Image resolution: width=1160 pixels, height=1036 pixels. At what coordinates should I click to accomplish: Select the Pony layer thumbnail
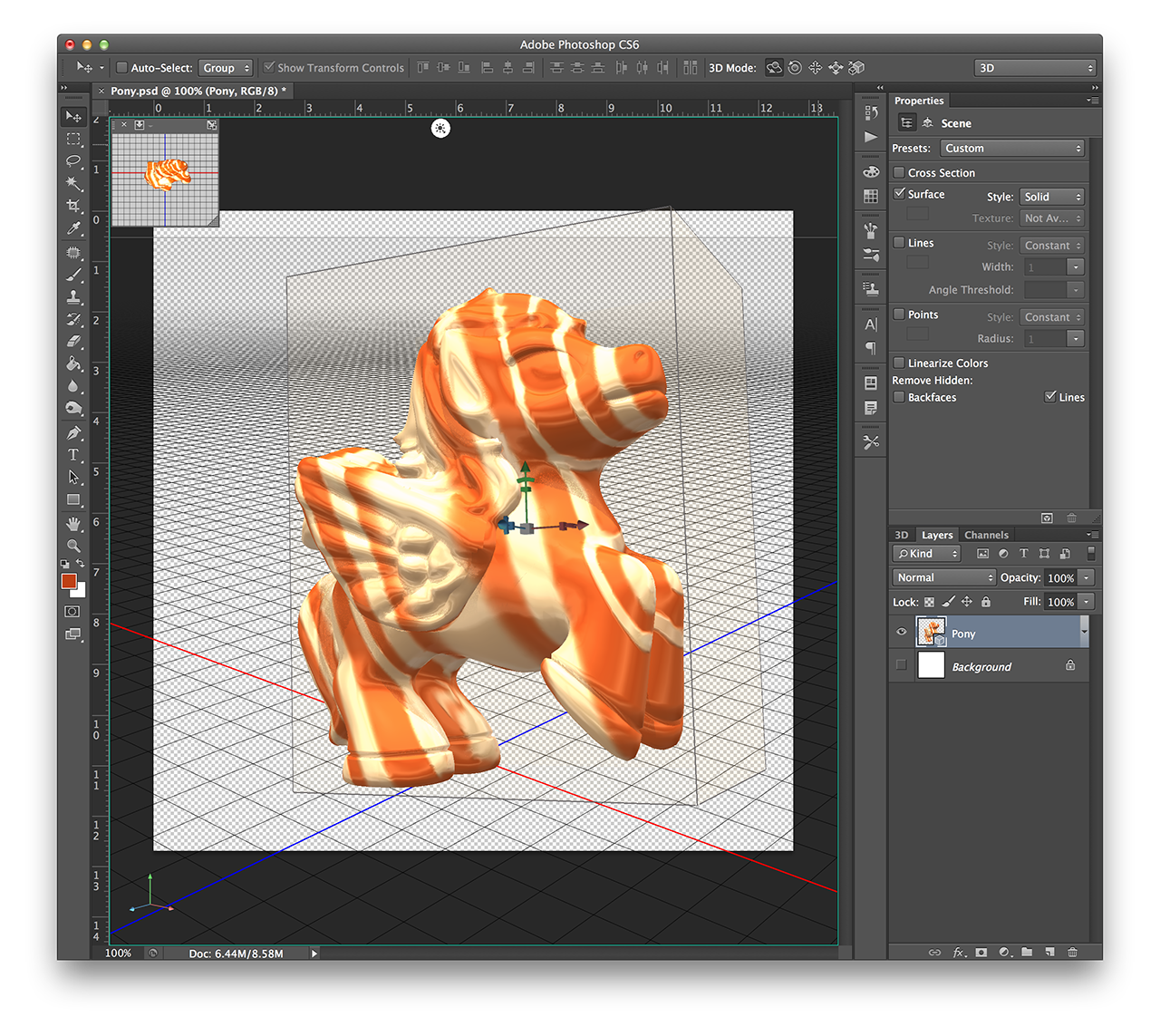[x=932, y=632]
